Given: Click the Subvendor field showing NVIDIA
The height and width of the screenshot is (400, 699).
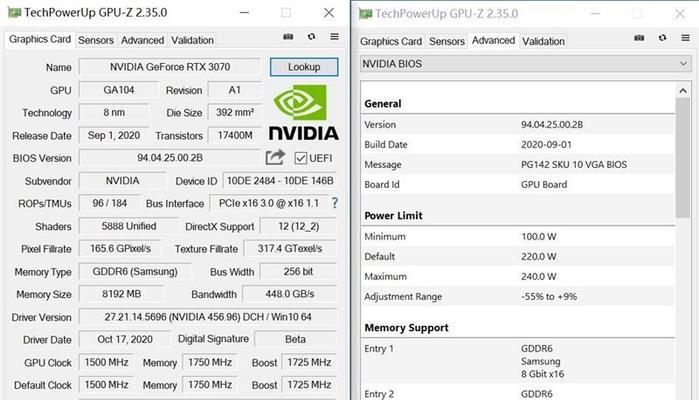Looking at the screenshot, I should 123,181.
